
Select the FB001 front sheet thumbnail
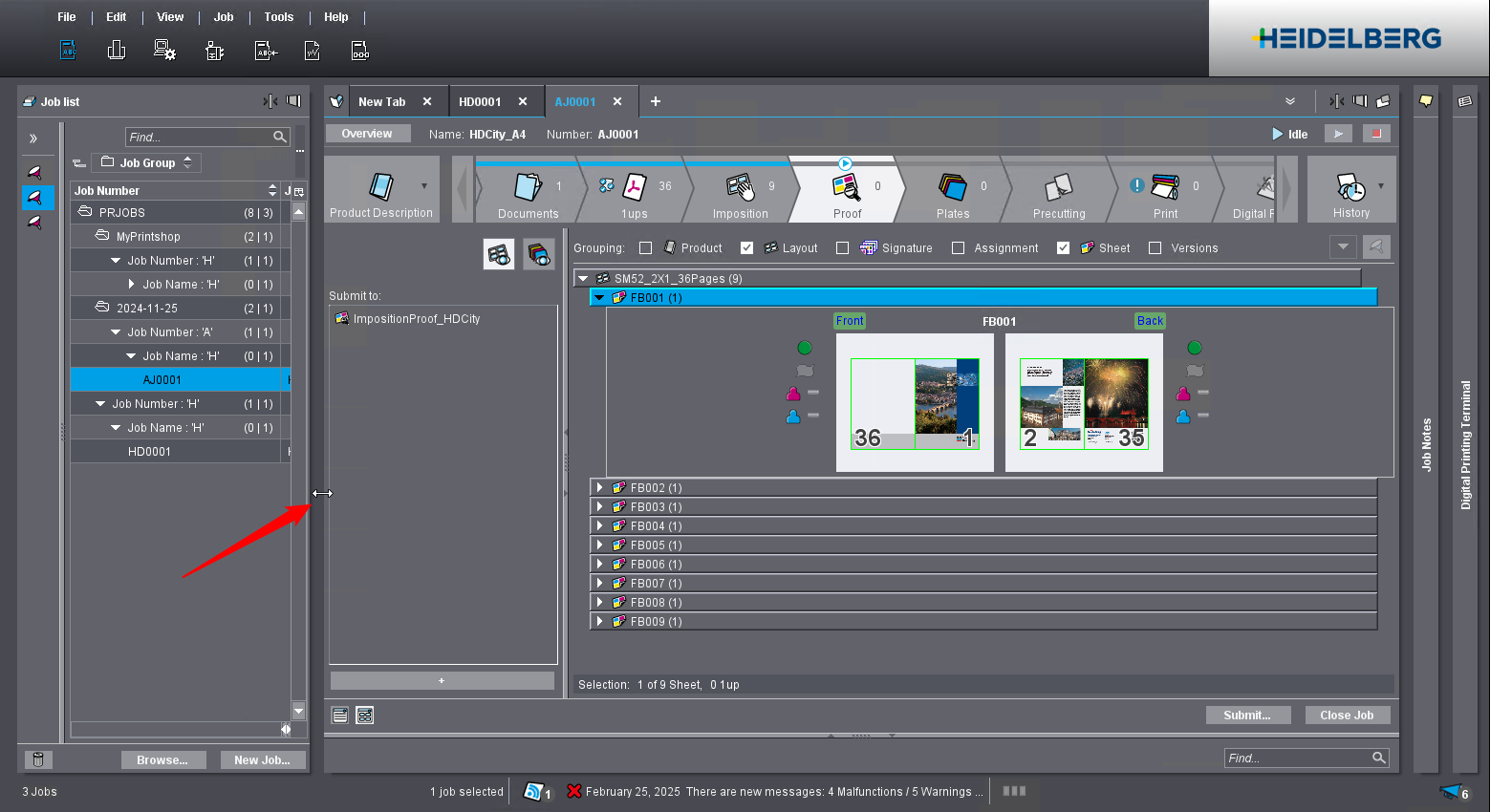[915, 404]
